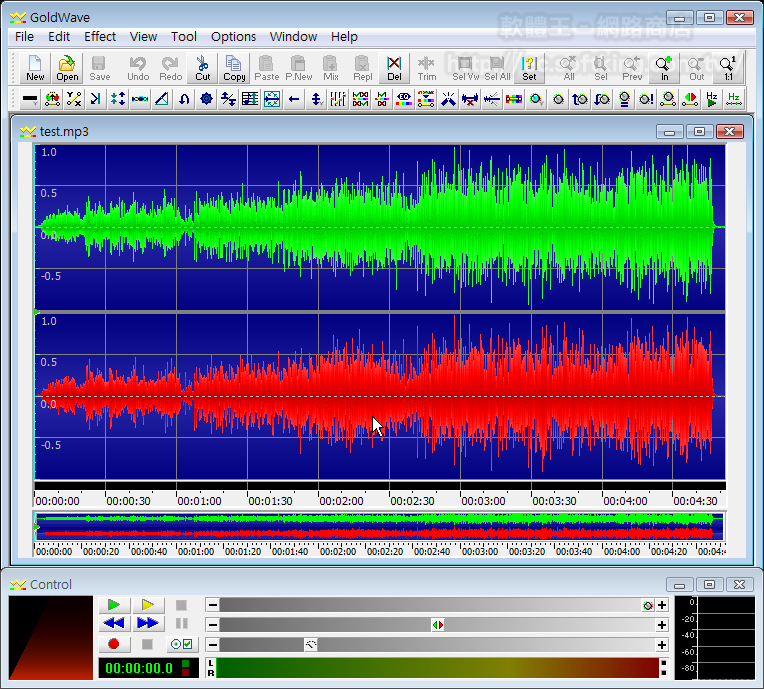Click plus button on volume slider
764x689 pixels.
click(662, 605)
